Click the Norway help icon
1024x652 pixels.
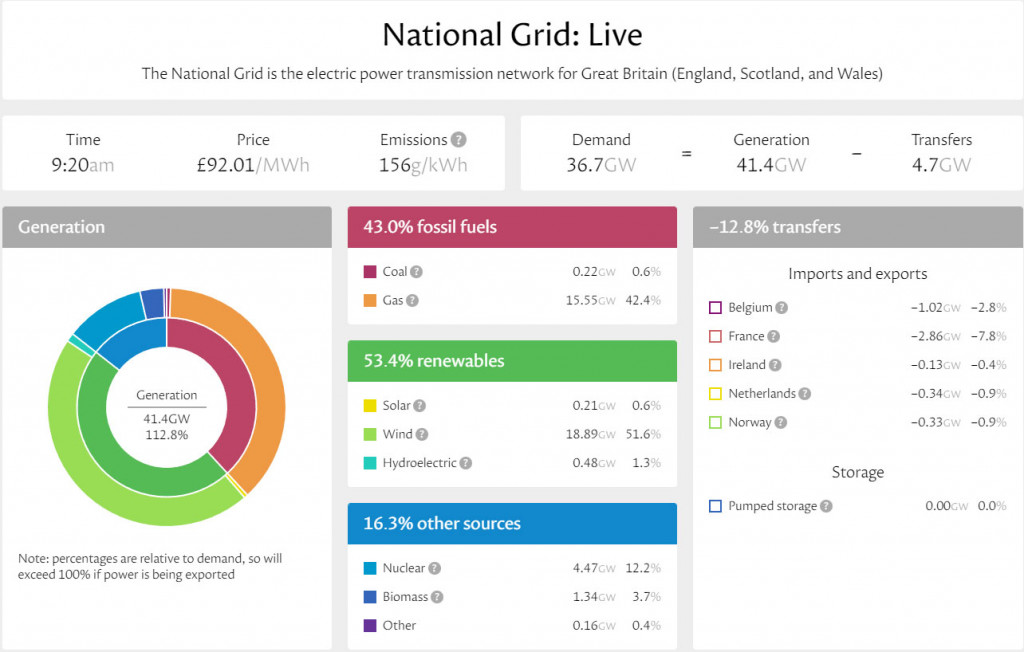tap(780, 423)
